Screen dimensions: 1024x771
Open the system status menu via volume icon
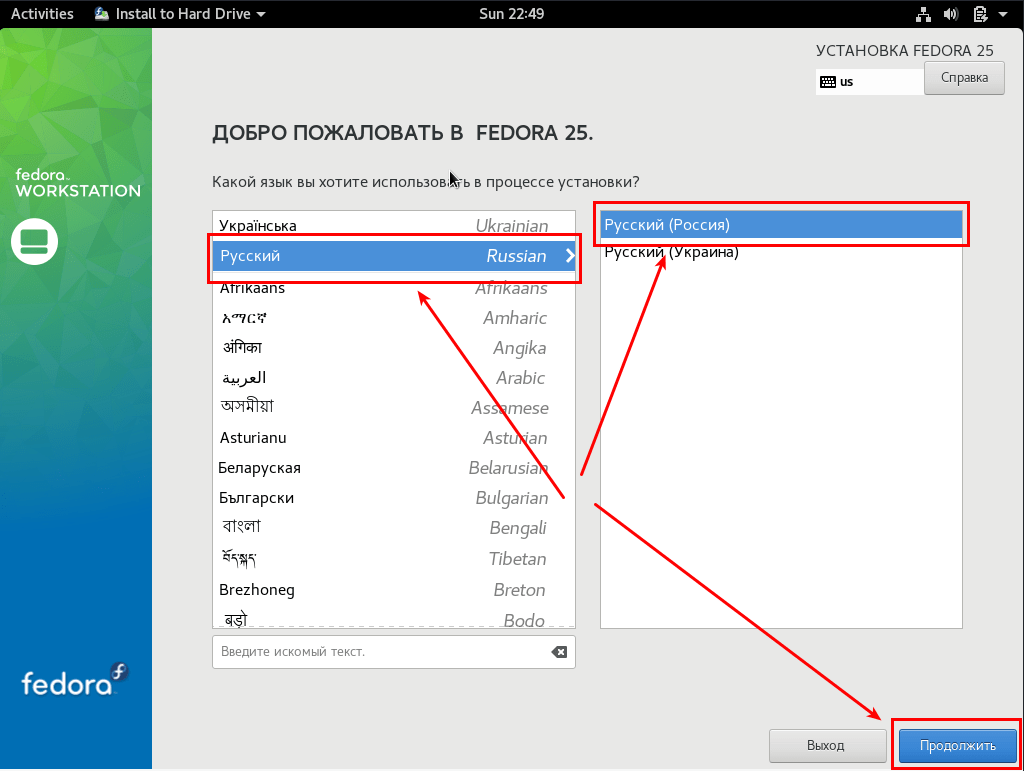click(x=951, y=14)
